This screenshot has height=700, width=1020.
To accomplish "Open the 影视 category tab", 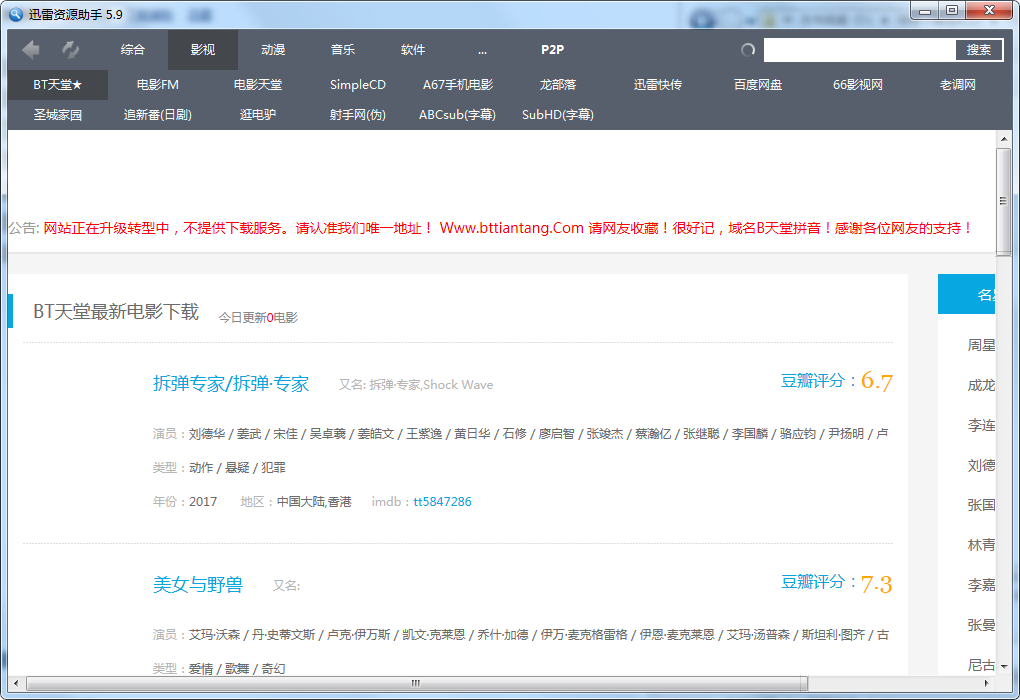I will (x=202, y=50).
